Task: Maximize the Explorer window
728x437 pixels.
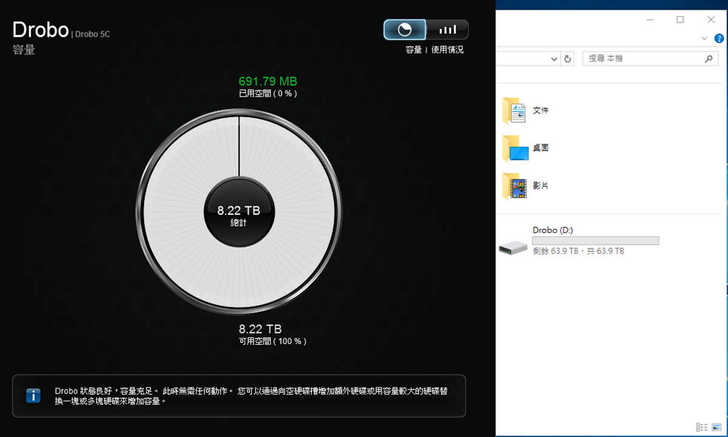Action: point(680,20)
